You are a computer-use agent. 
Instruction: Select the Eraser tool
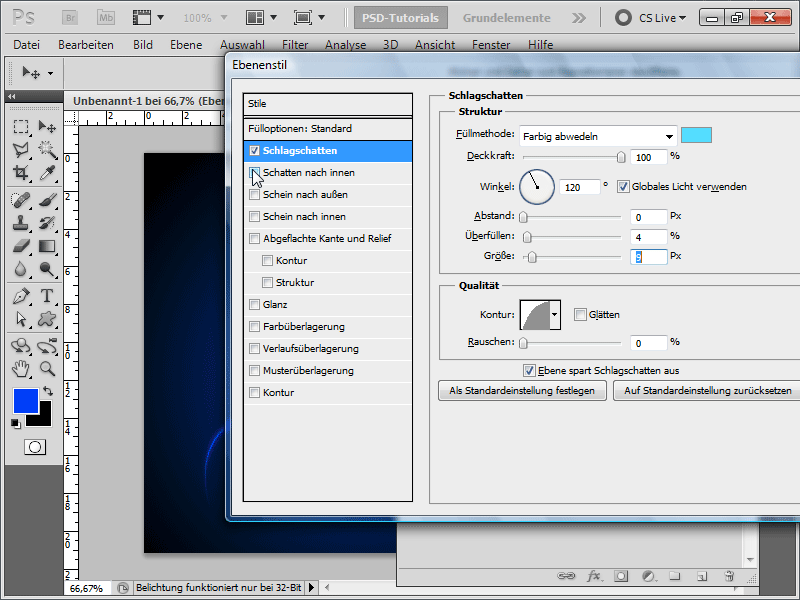20,246
